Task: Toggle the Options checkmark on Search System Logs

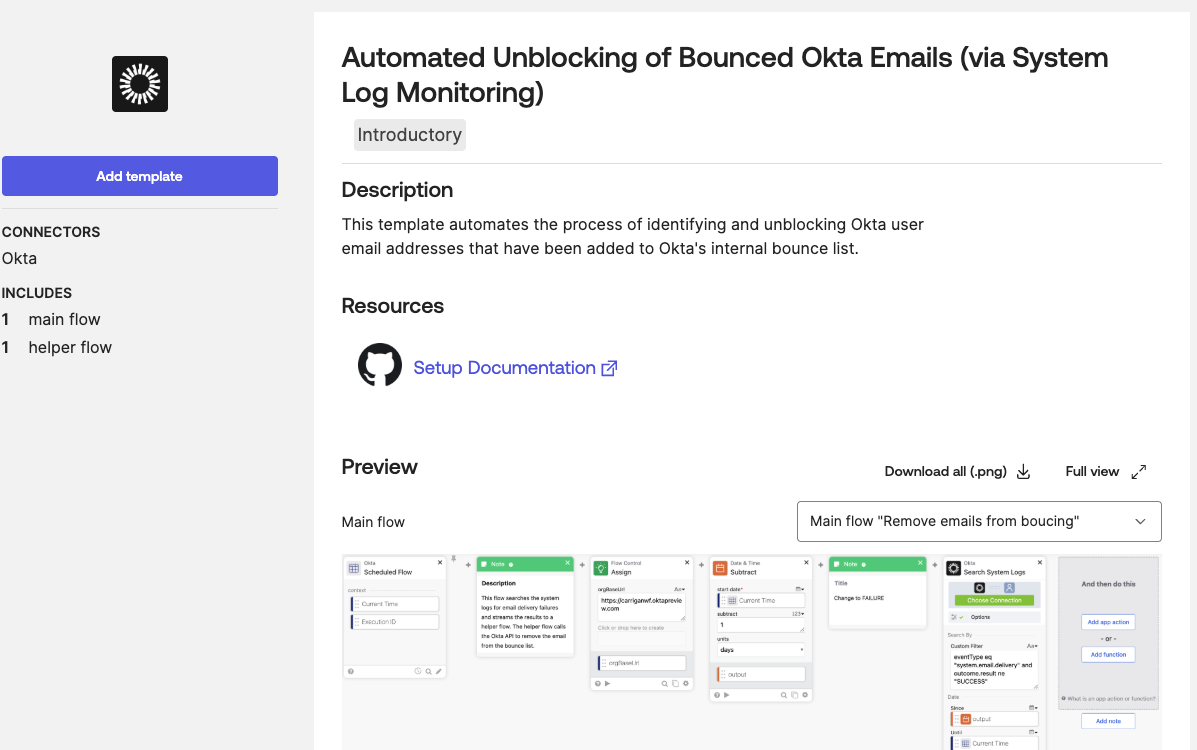Action: (961, 617)
